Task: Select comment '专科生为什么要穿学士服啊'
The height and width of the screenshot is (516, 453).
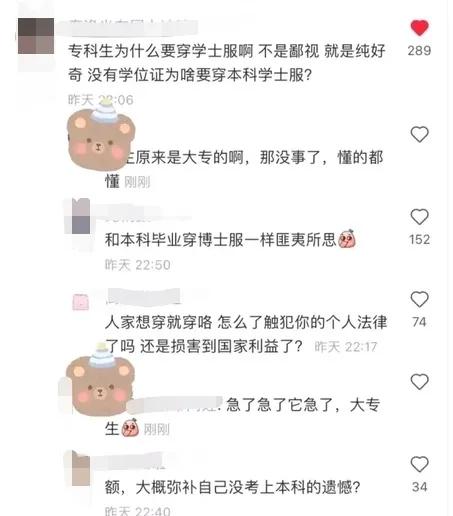Action: click(227, 63)
